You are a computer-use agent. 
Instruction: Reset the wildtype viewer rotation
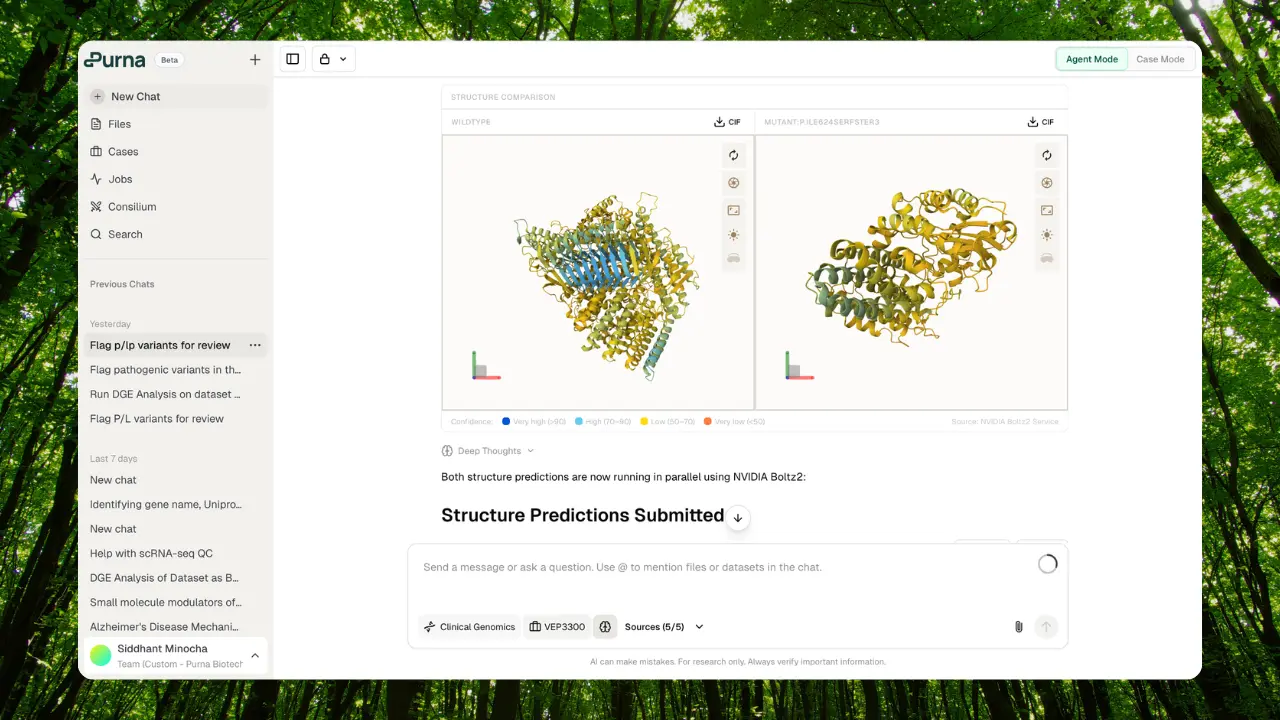[733, 156]
